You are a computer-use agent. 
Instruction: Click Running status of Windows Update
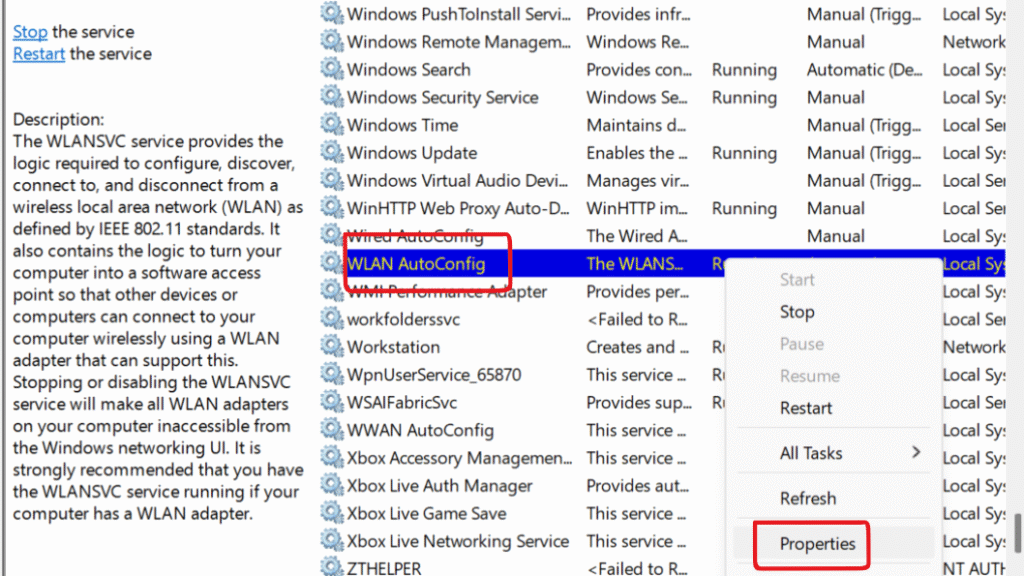point(744,153)
